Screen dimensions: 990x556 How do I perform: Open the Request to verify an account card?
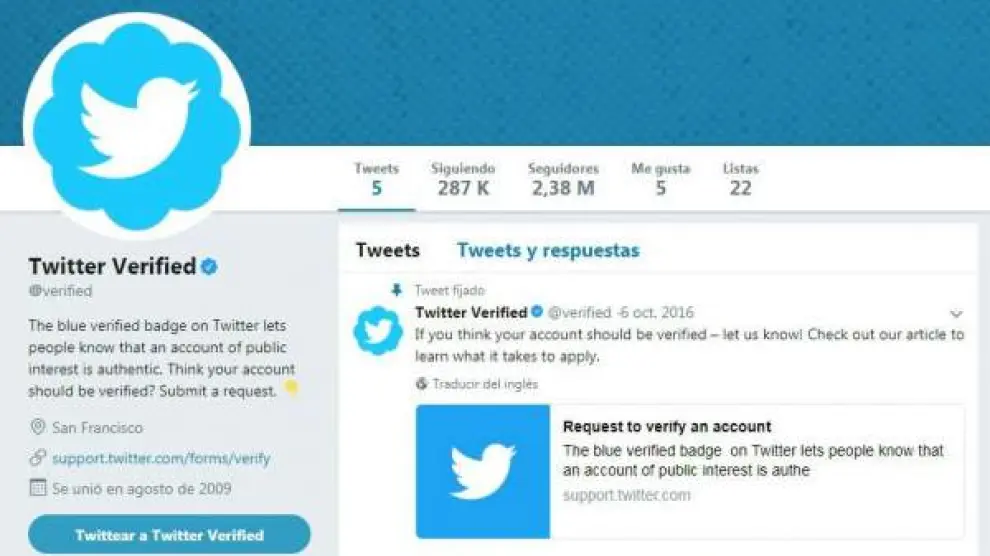tap(690, 471)
